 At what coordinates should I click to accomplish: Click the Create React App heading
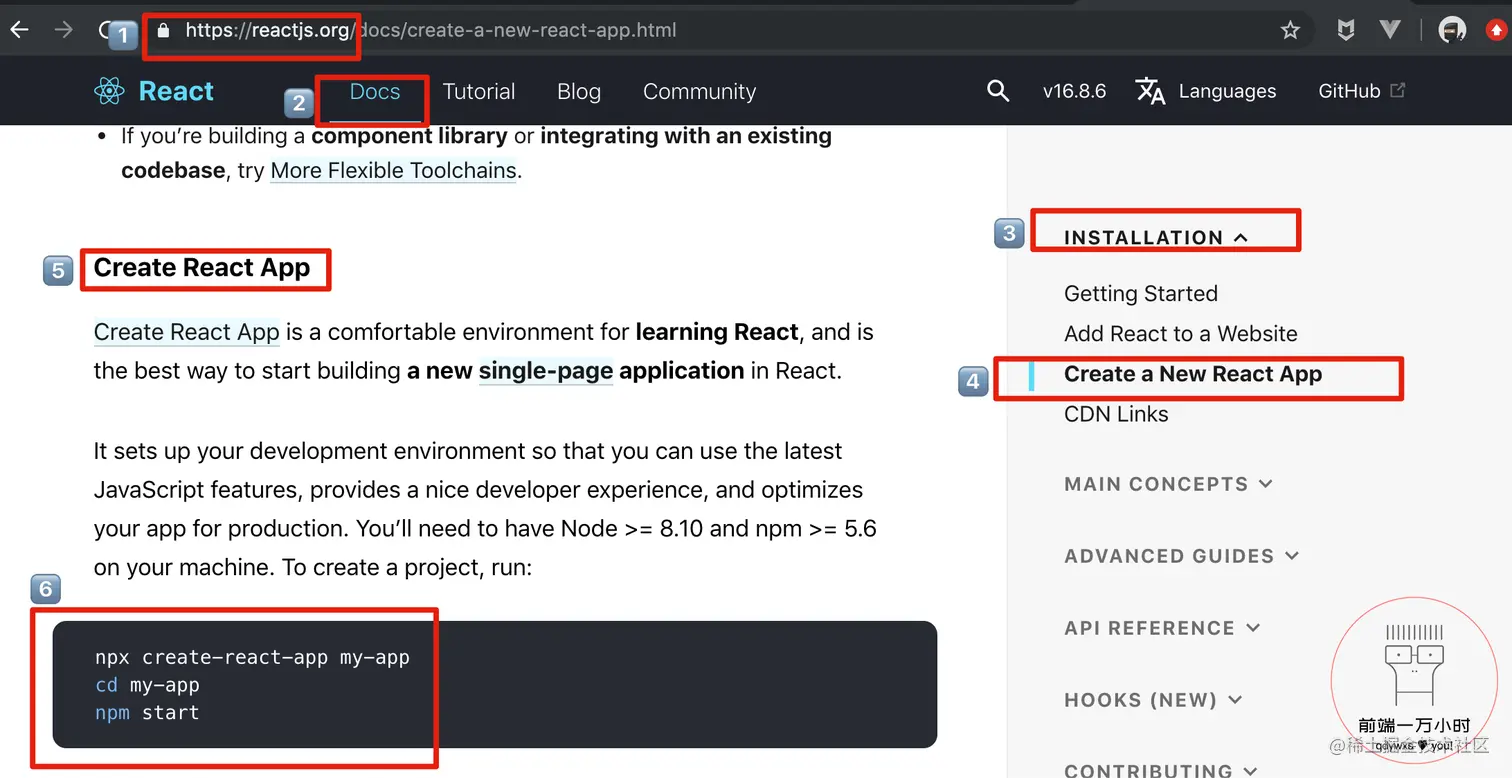(202, 268)
